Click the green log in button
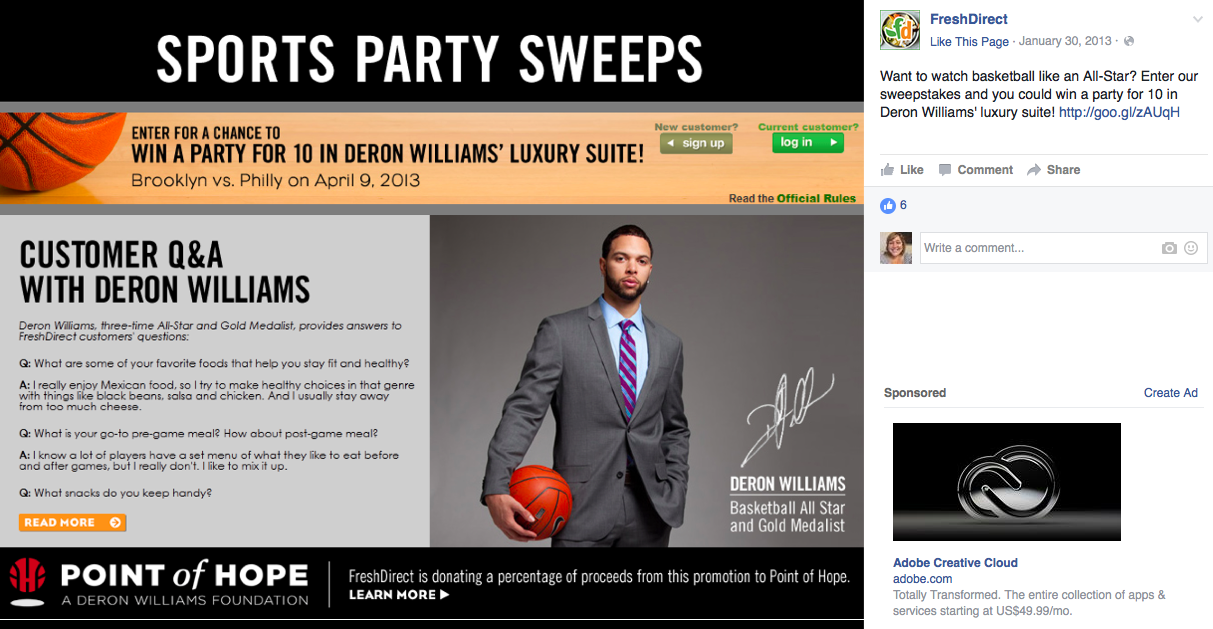Image resolution: width=1213 pixels, height=629 pixels. [x=808, y=143]
